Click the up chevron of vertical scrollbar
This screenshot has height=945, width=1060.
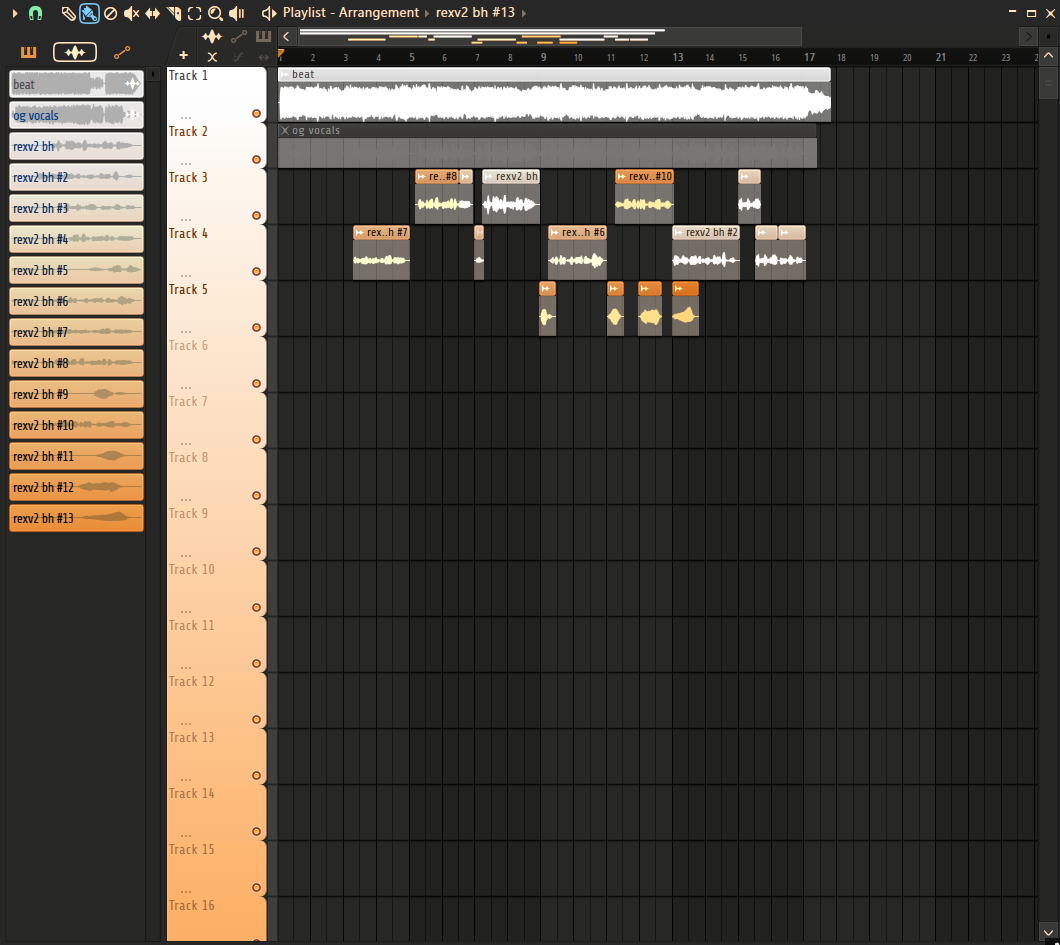tap(1049, 55)
